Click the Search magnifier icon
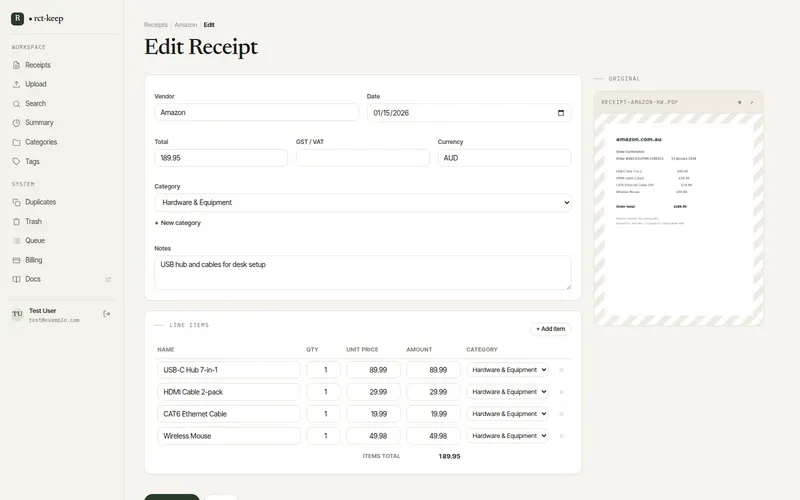This screenshot has width=800, height=500. [x=16, y=104]
